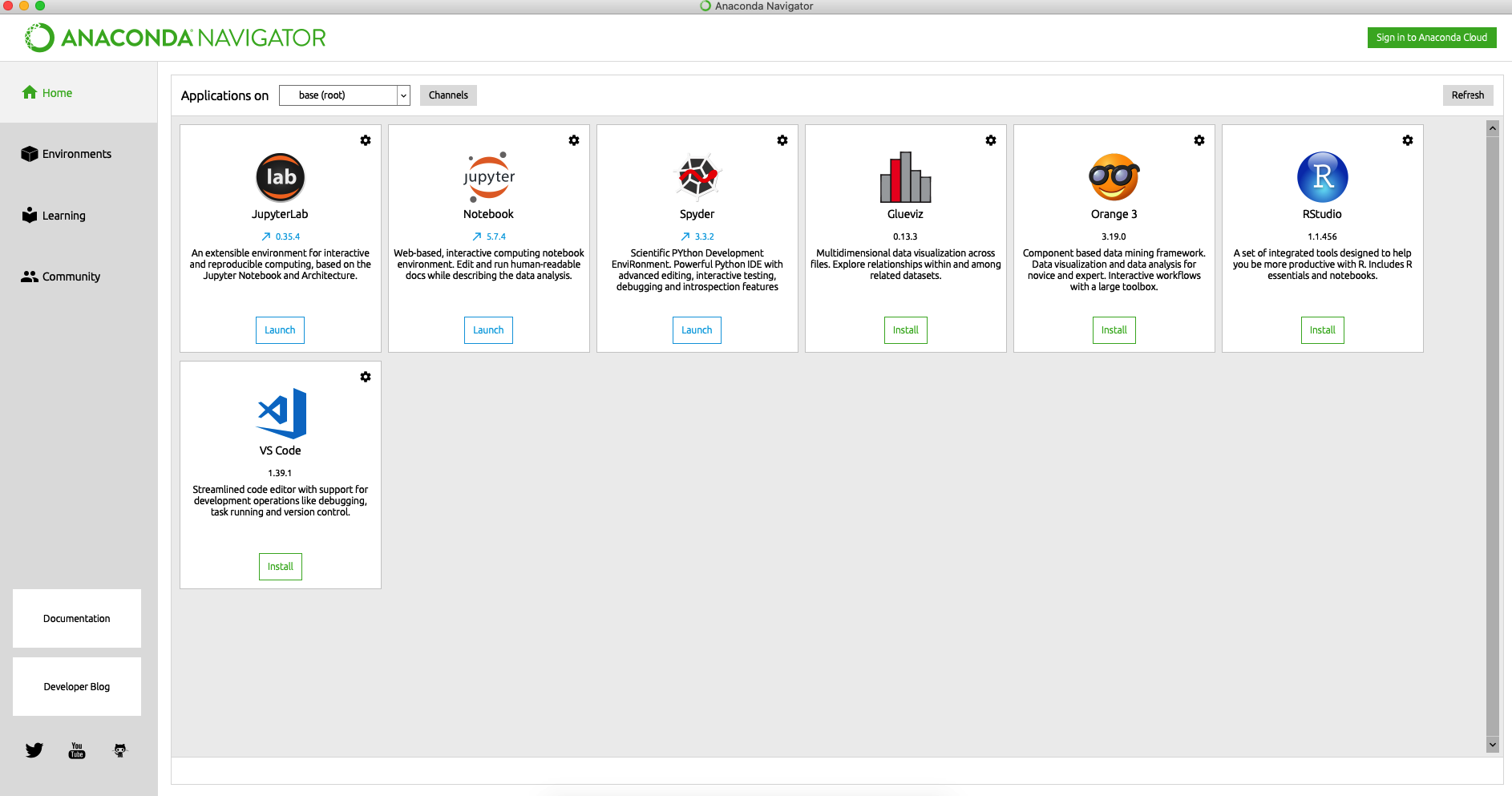Screen dimensions: 1512x796
Task: Click the Orange 3 version 3.19.0 text
Action: (x=1114, y=236)
